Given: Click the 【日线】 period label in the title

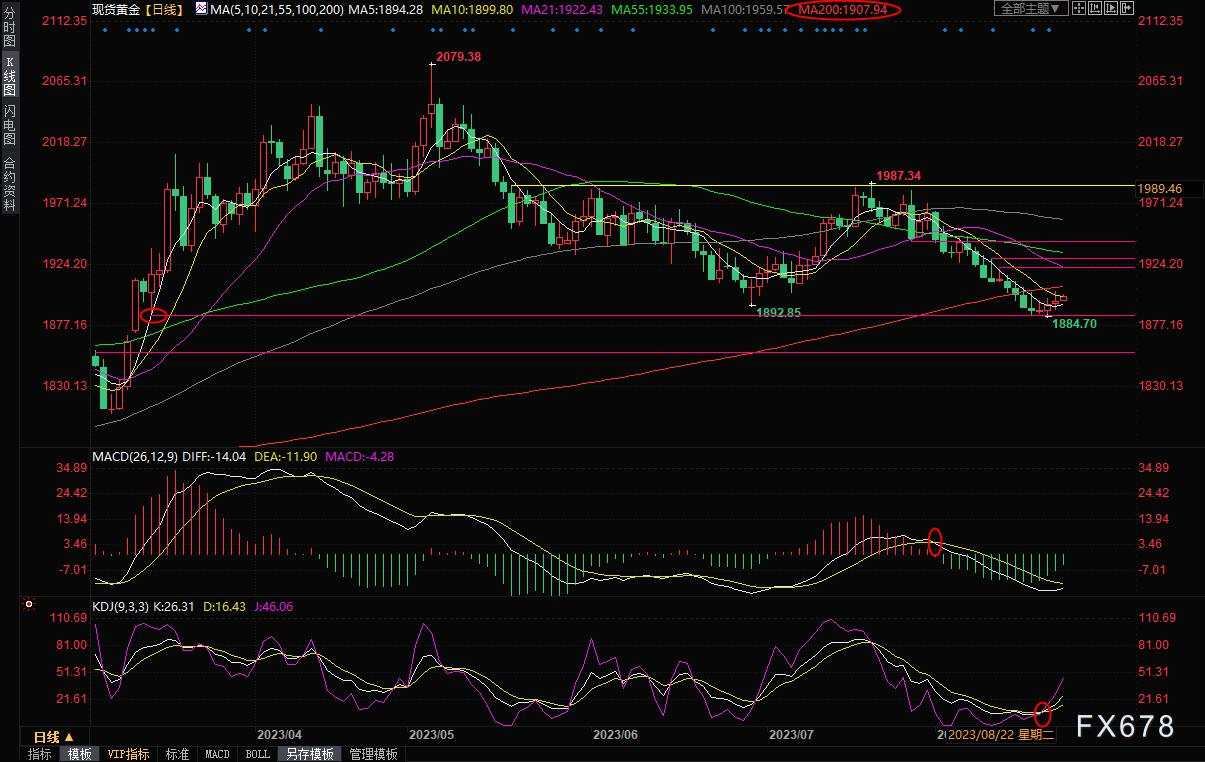Looking at the screenshot, I should 163,9.
